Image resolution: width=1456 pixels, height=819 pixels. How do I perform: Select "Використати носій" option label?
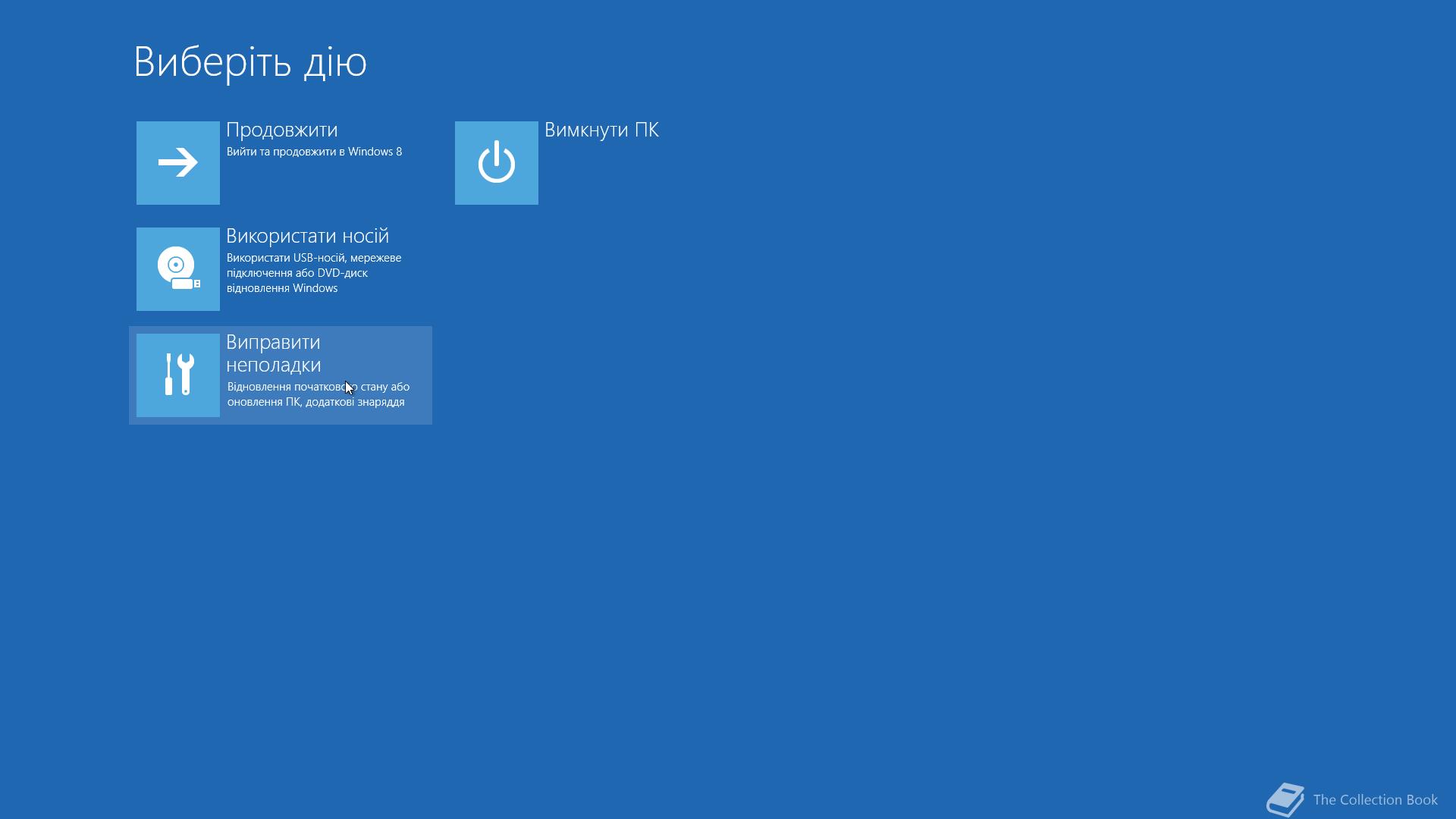tap(307, 236)
